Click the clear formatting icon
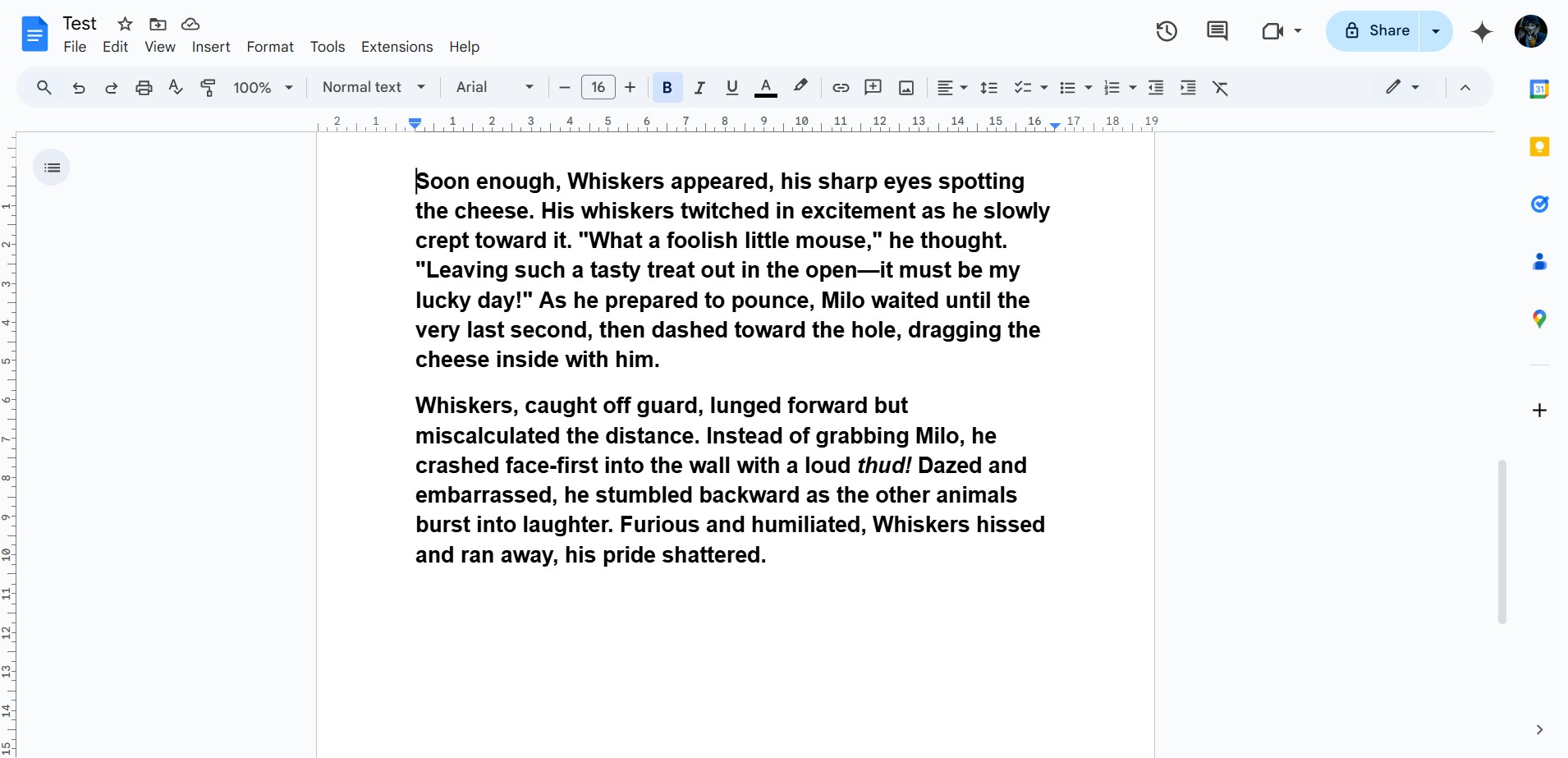The image size is (1568, 758). pyautogui.click(x=1221, y=88)
